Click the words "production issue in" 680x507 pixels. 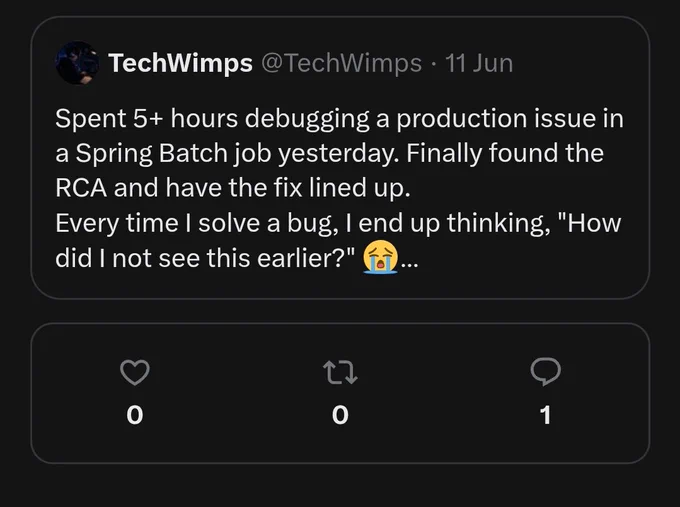click(510, 119)
